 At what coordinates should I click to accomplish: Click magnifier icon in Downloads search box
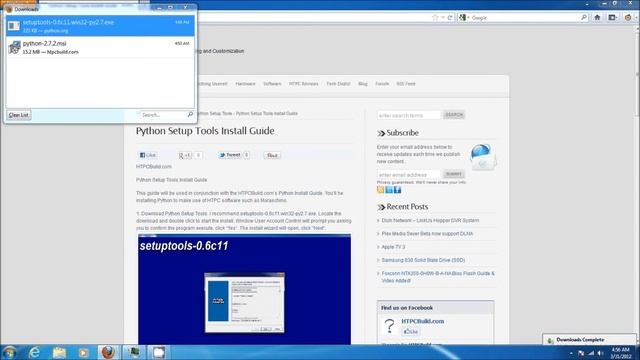(190, 115)
